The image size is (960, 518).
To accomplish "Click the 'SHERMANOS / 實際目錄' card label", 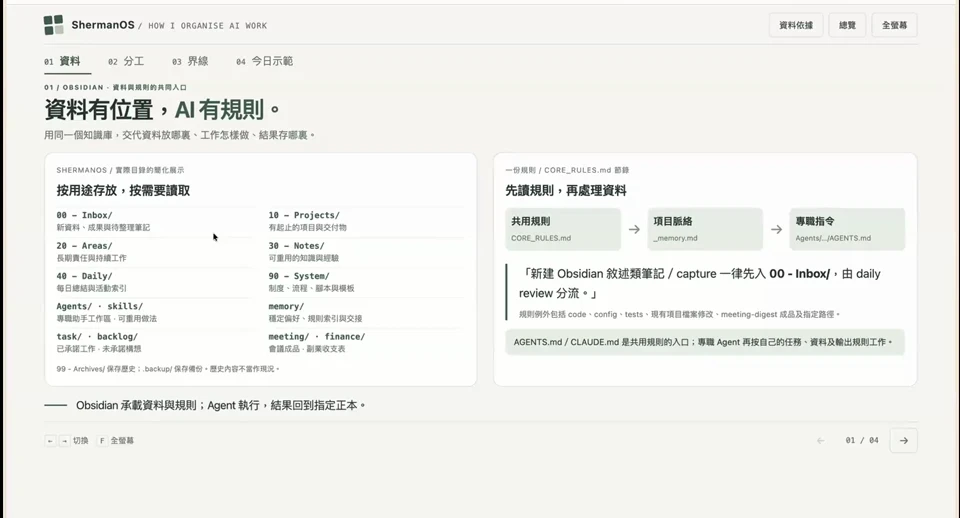I will click(120, 170).
